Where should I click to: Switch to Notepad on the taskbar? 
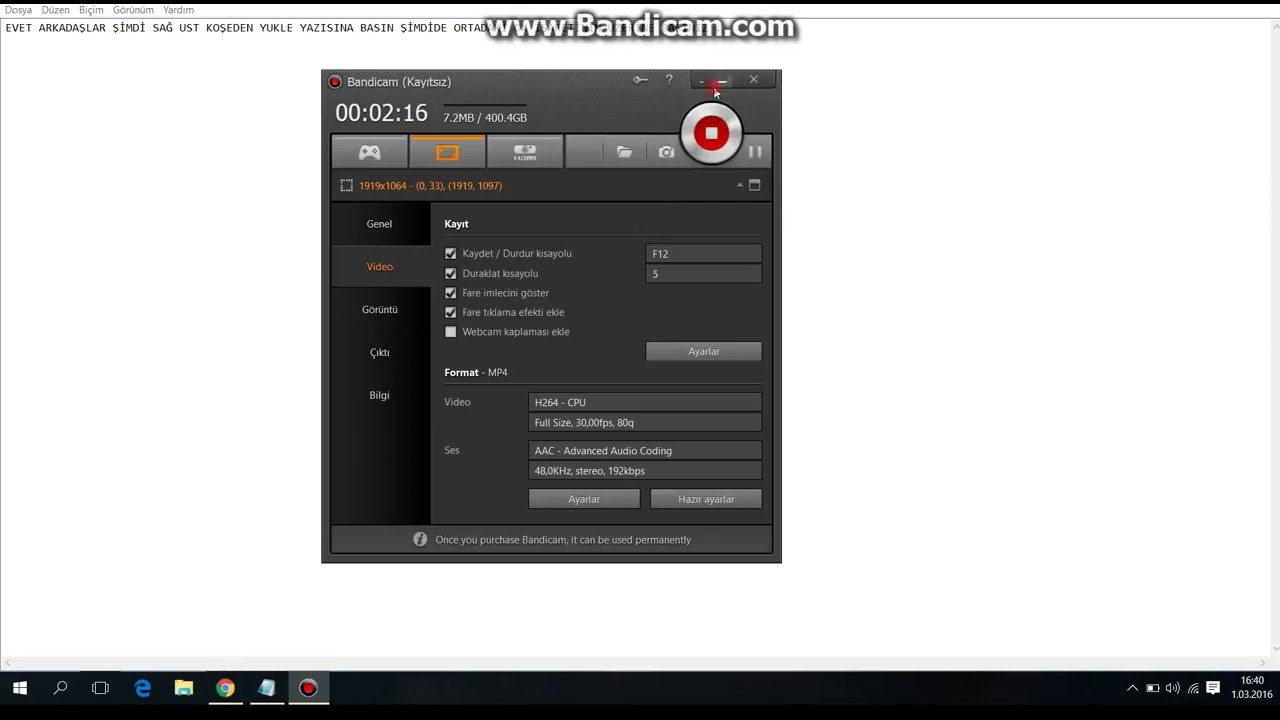pyautogui.click(x=266, y=688)
